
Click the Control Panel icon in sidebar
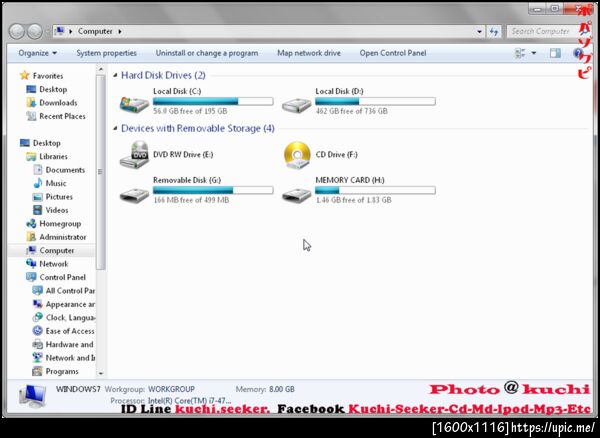click(x=31, y=277)
